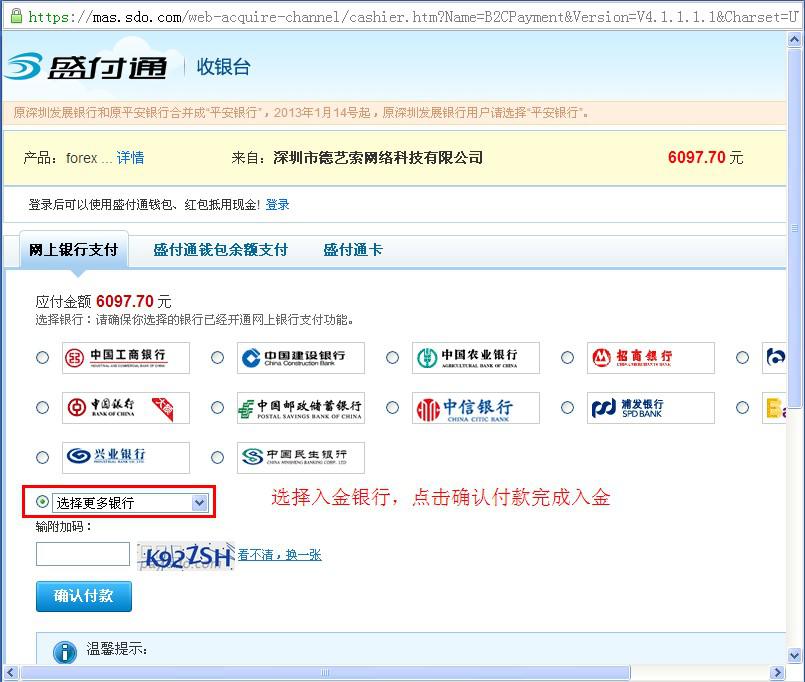The height and width of the screenshot is (682, 805).
Task: Click the Agricultural Bank of China logo
Action: click(x=476, y=358)
